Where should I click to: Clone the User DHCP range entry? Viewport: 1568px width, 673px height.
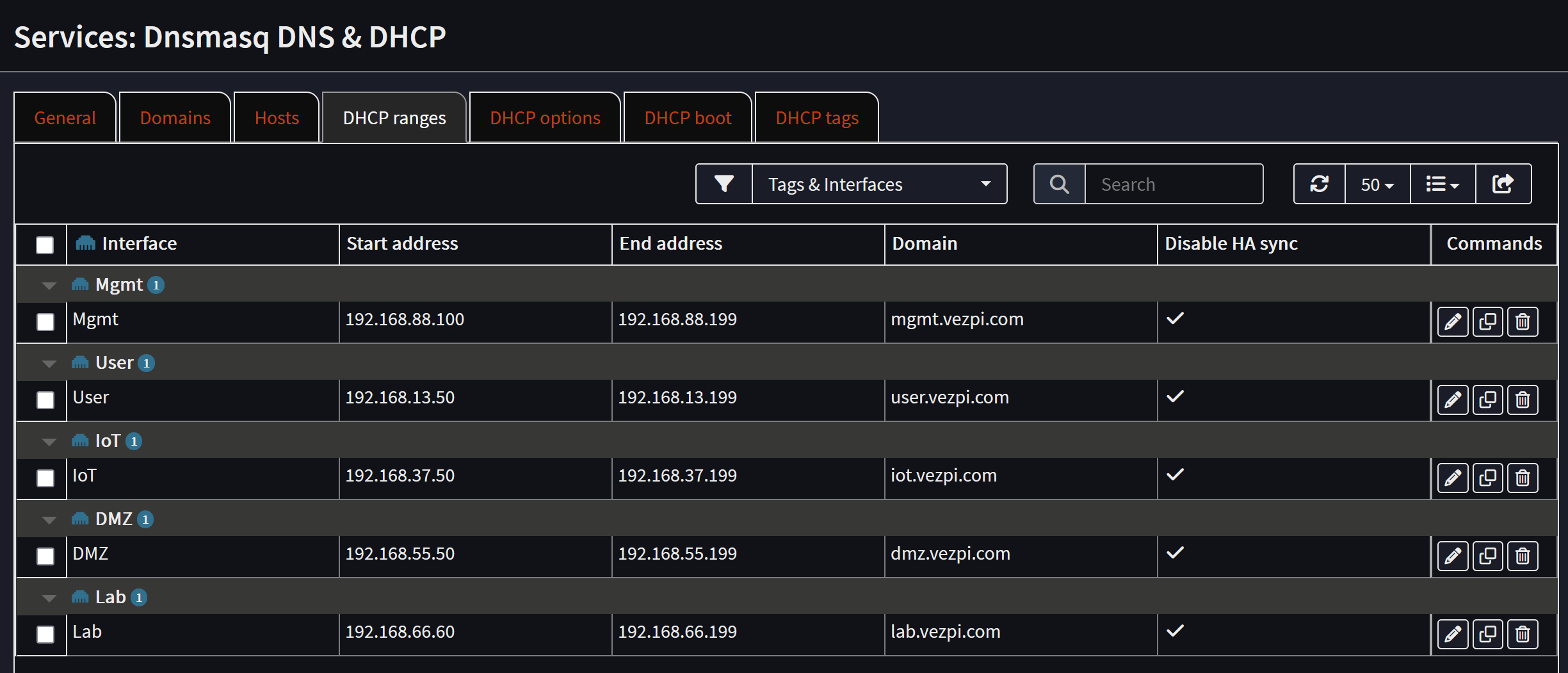point(1487,400)
